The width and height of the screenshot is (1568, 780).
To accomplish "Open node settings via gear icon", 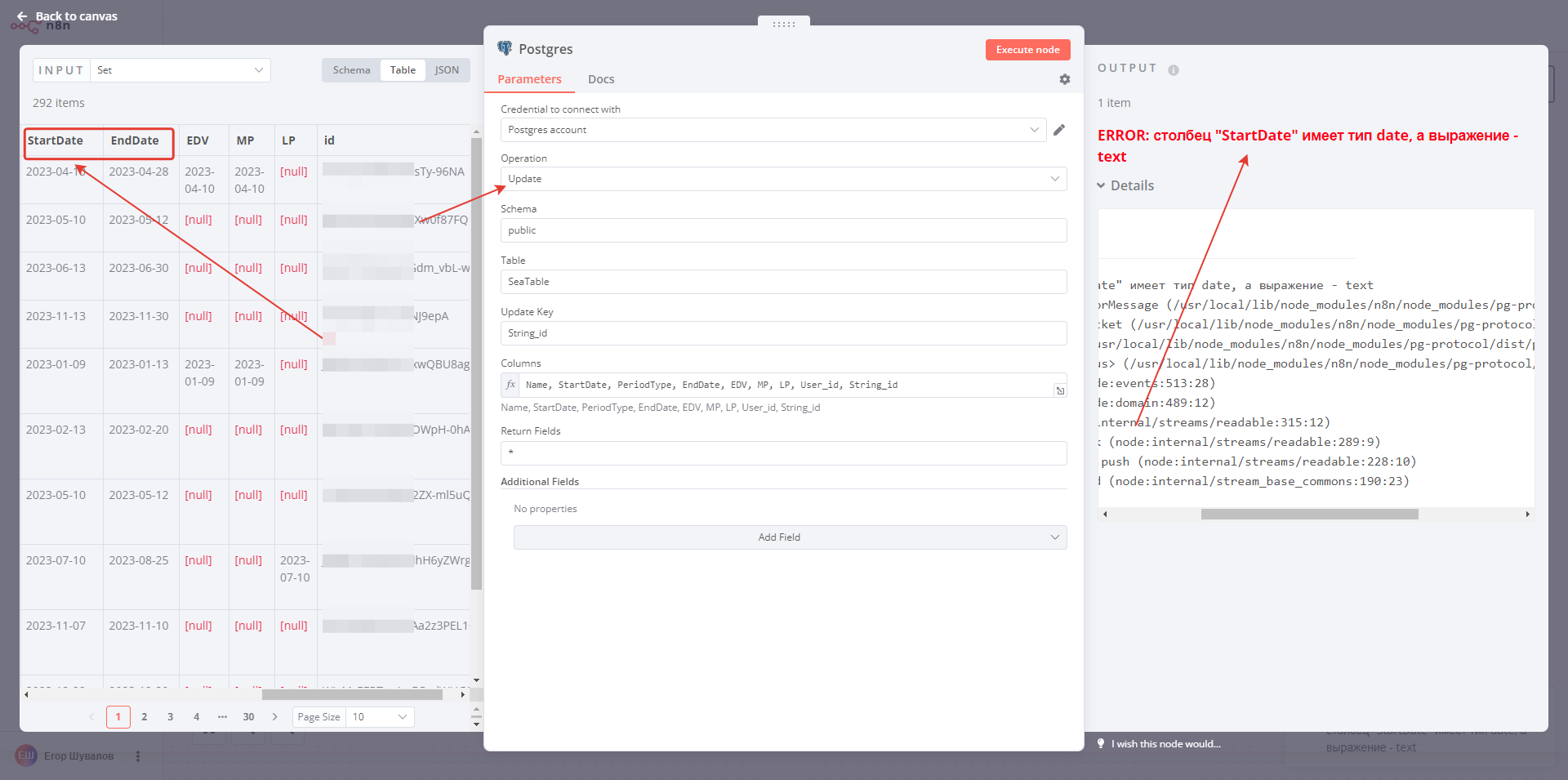I will click(x=1064, y=79).
